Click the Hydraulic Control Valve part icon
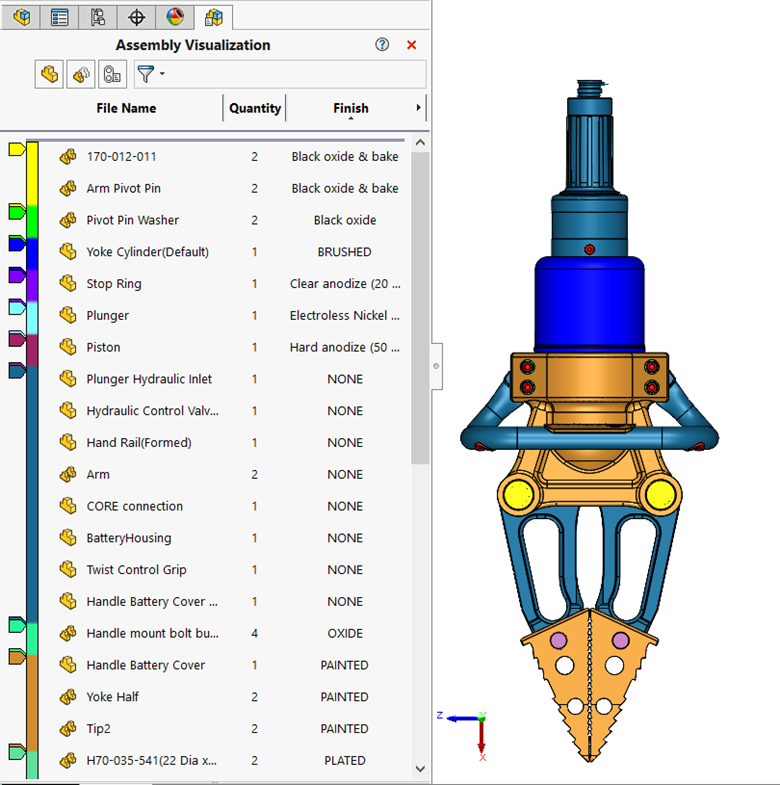Screen dimensions: 780x785 pyautogui.click(x=68, y=411)
